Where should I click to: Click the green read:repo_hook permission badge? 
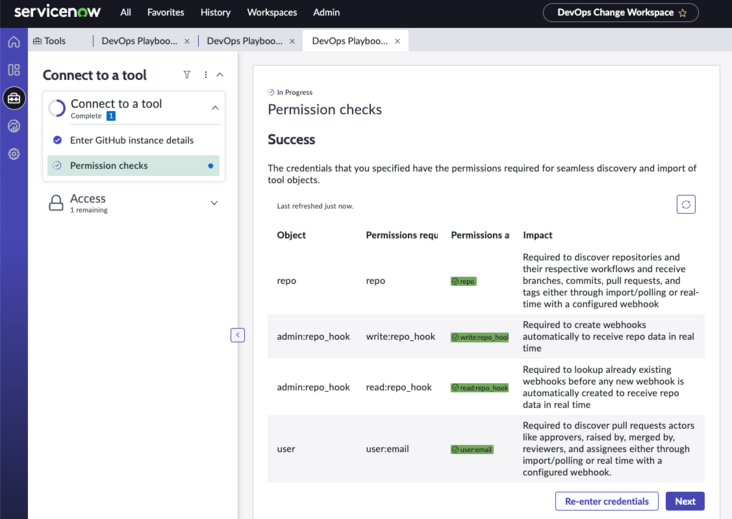pos(479,388)
